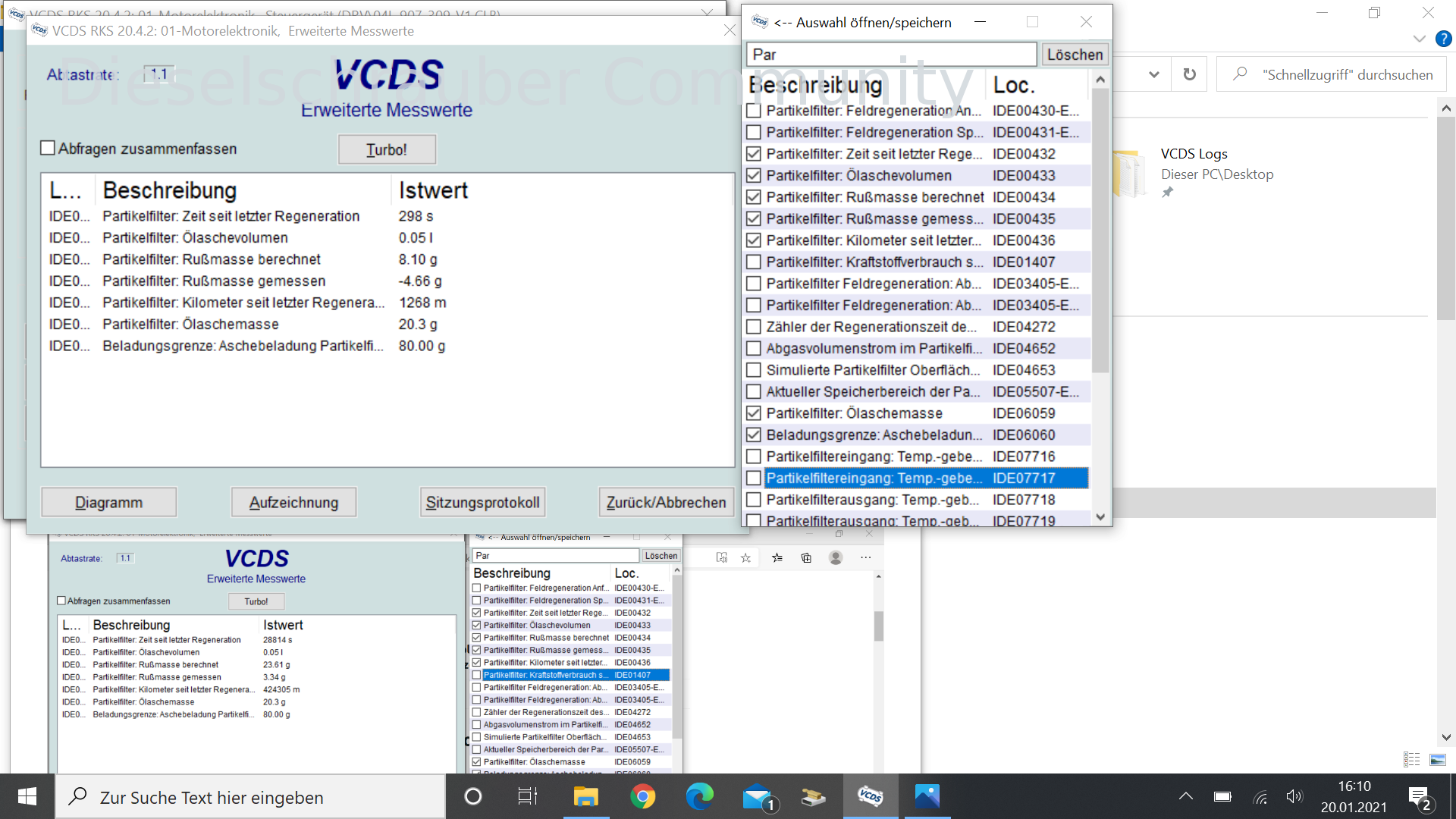The width and height of the screenshot is (1456, 819).
Task: Open taskbar clock showing 16:10
Action: (x=1354, y=796)
